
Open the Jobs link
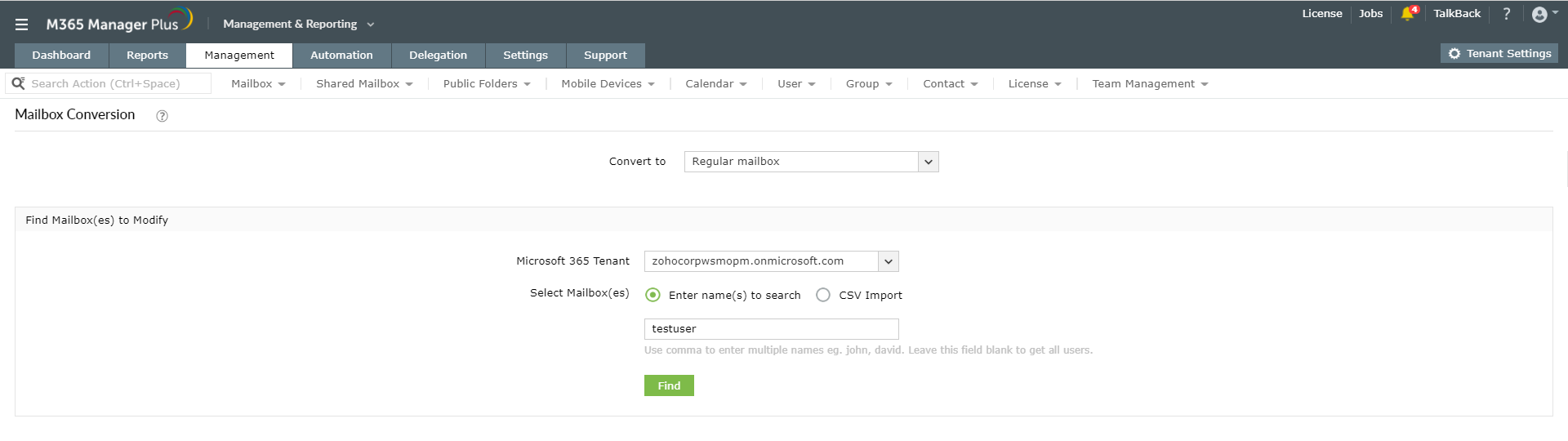[1370, 14]
